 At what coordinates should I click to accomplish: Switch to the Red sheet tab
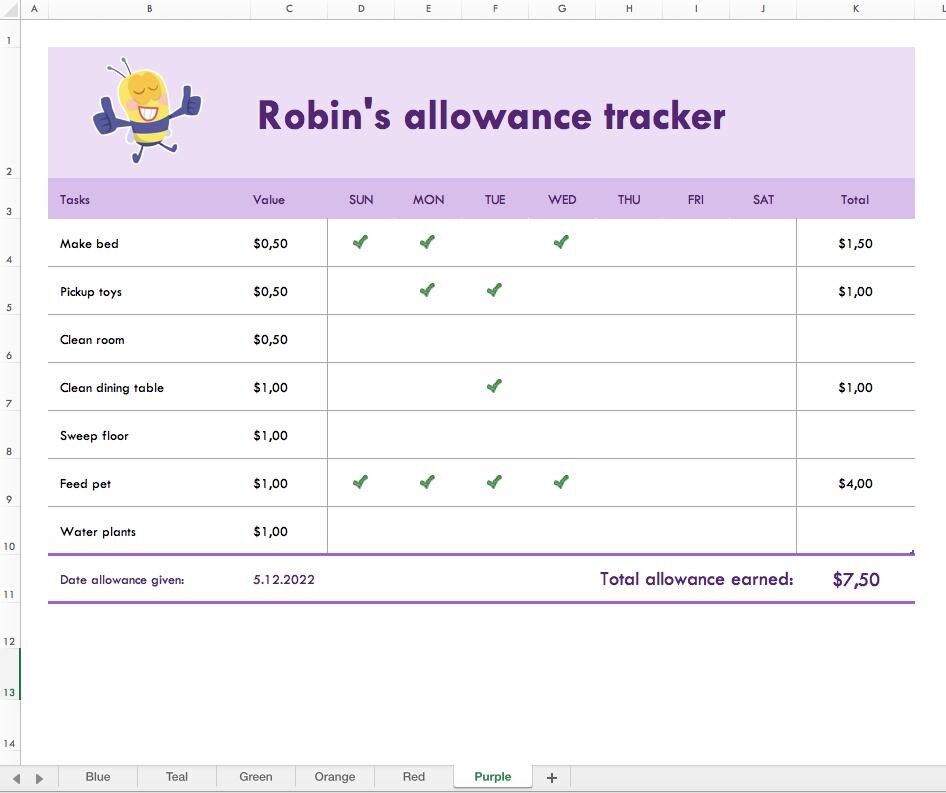[413, 776]
